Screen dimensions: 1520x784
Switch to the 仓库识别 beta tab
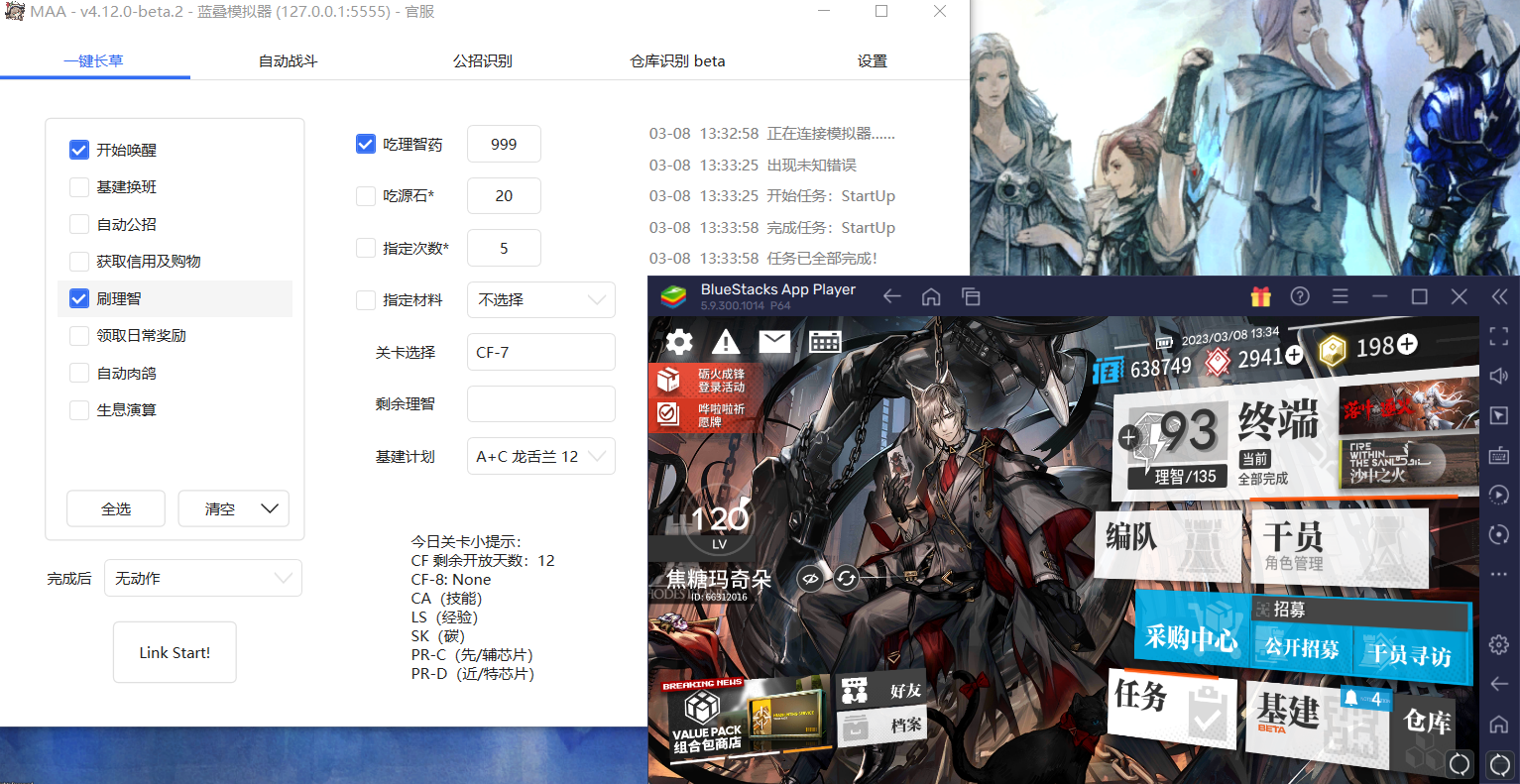[677, 60]
